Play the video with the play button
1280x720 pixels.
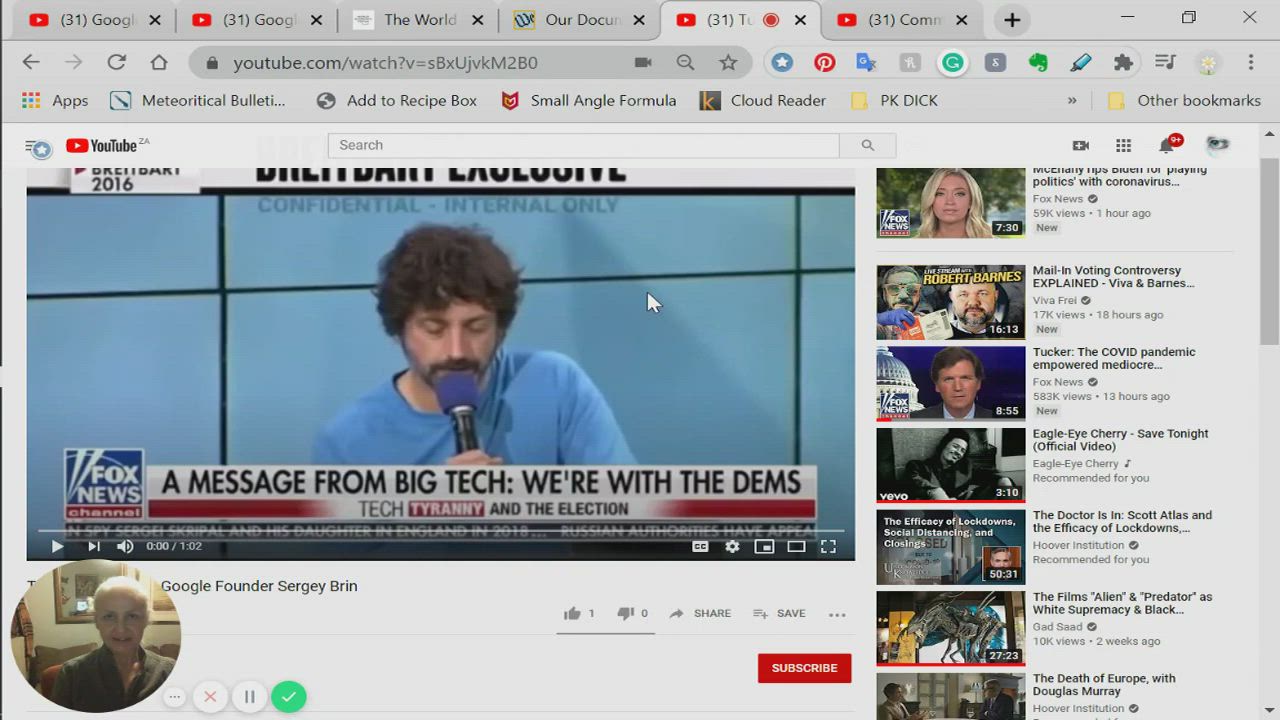point(57,546)
